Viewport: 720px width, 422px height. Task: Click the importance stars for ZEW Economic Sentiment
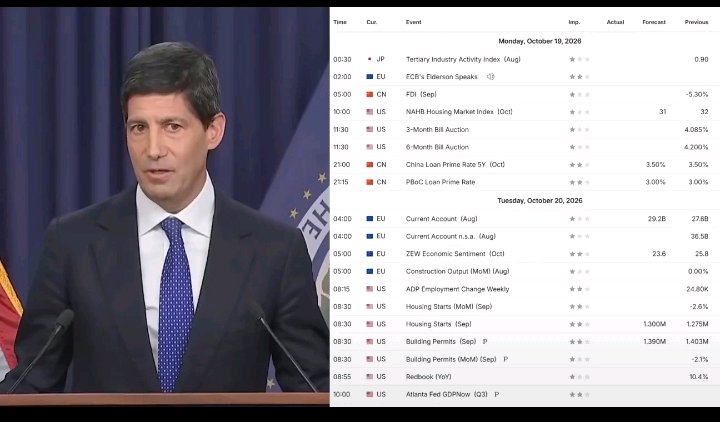tap(579, 253)
